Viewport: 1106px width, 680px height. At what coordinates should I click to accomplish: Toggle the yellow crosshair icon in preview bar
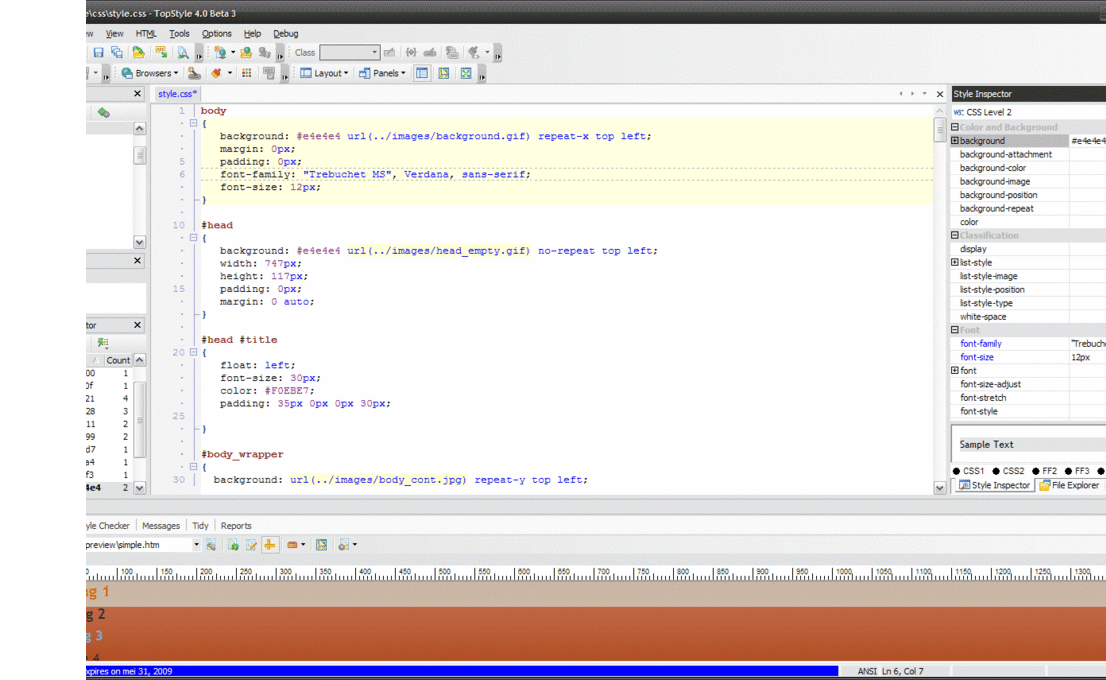(x=269, y=545)
